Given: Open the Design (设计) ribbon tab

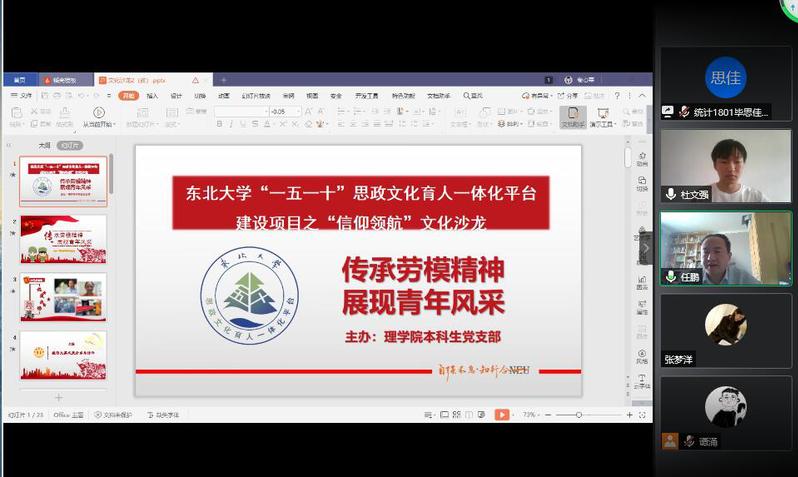Looking at the screenshot, I should (x=176, y=96).
